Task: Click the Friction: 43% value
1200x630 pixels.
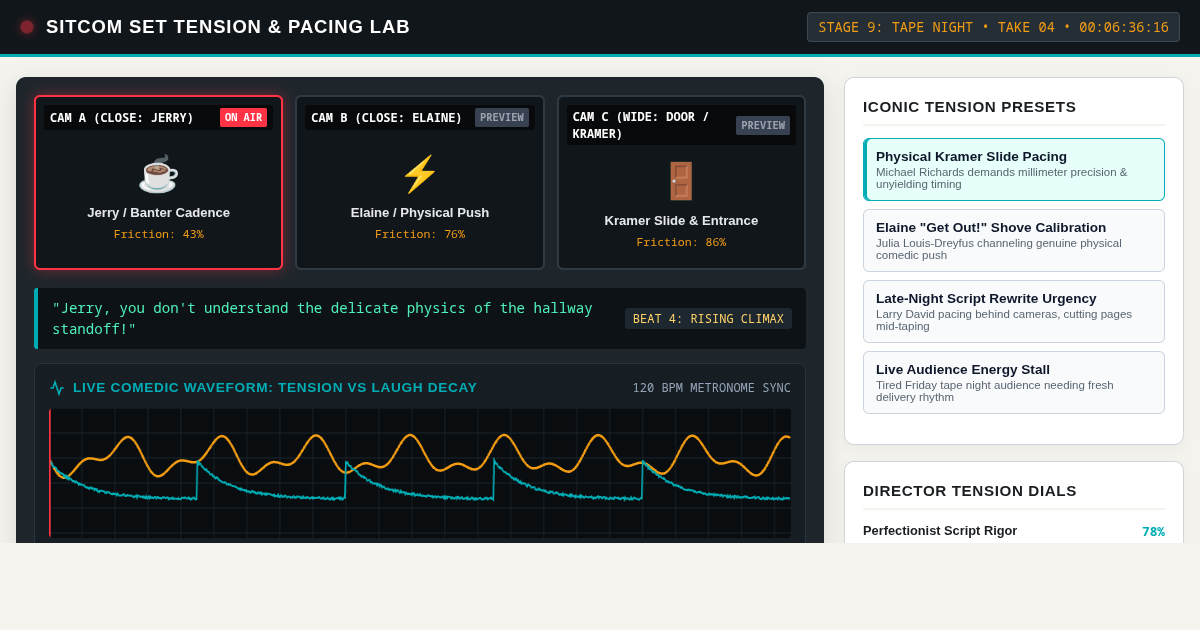Action: click(159, 234)
